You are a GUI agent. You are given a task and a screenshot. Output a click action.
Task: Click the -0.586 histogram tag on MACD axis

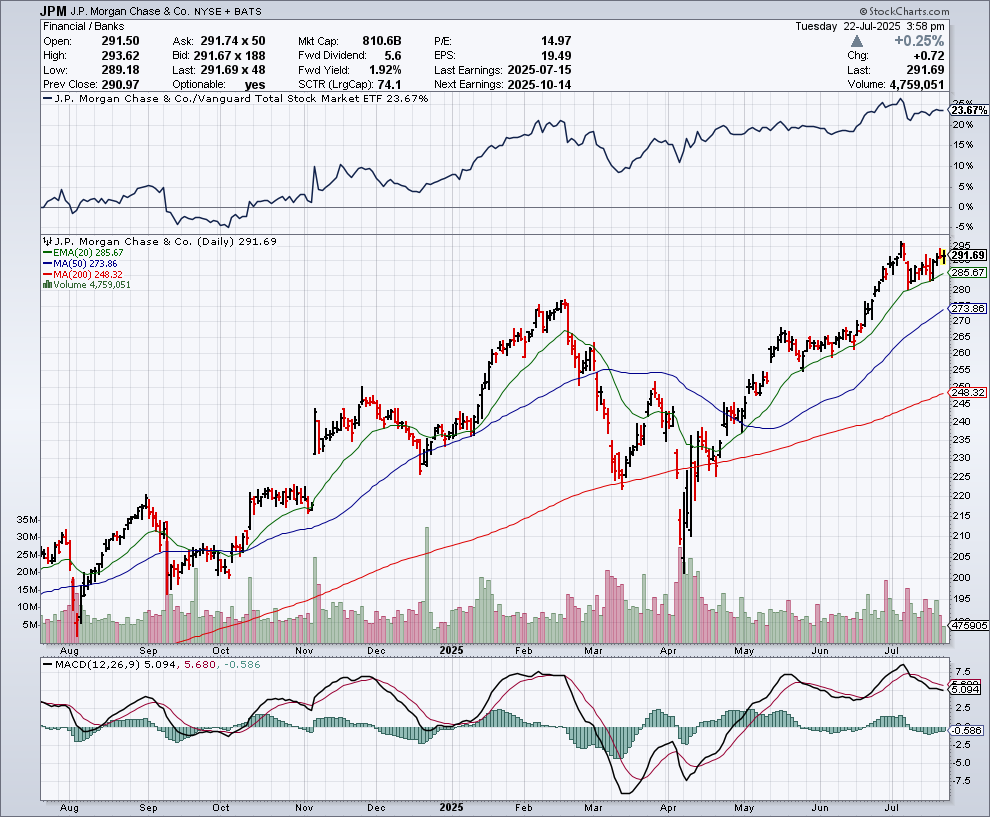[x=967, y=730]
